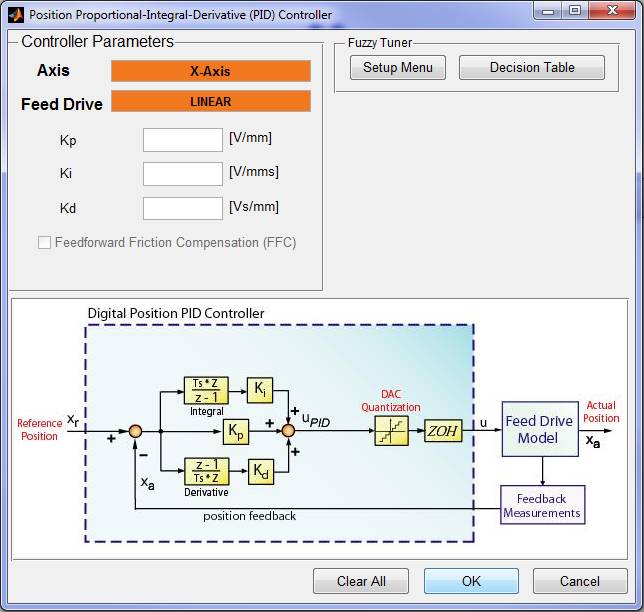Click the Derivative (Z-1)/(Ts*Z) block
Viewport: 644px width, 612px height.
click(x=207, y=472)
